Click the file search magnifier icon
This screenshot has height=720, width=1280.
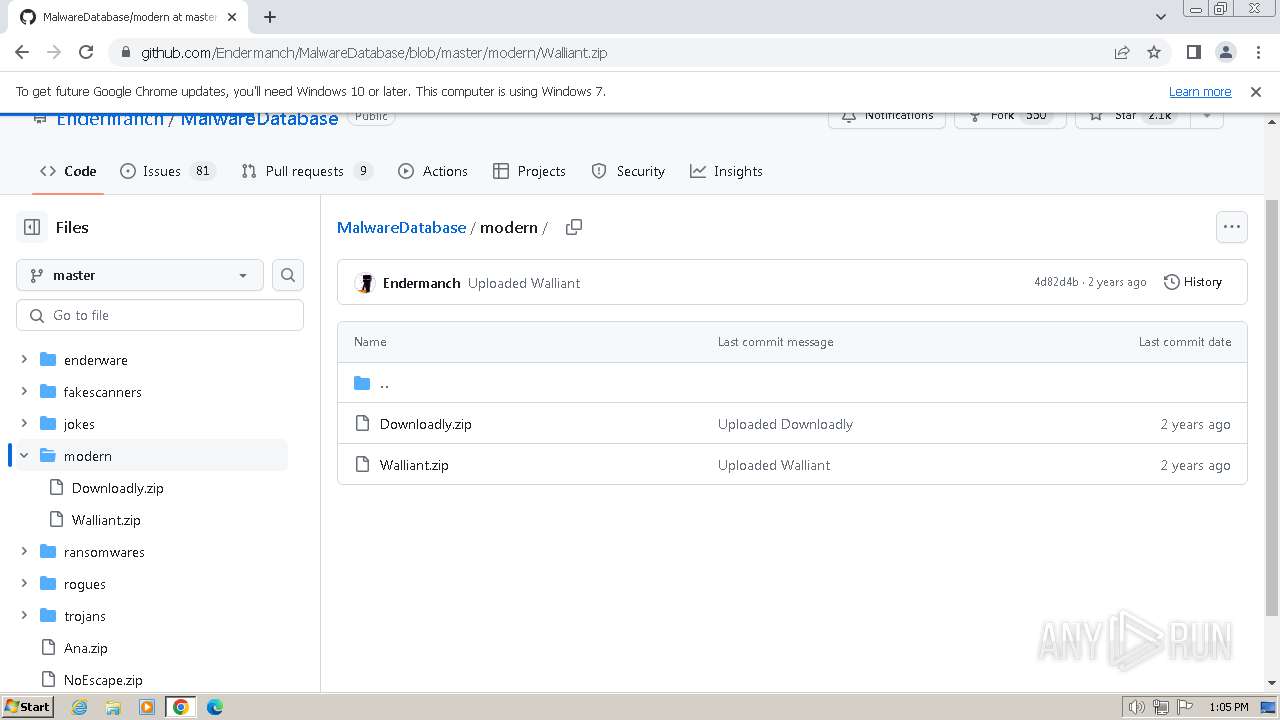tap(288, 275)
